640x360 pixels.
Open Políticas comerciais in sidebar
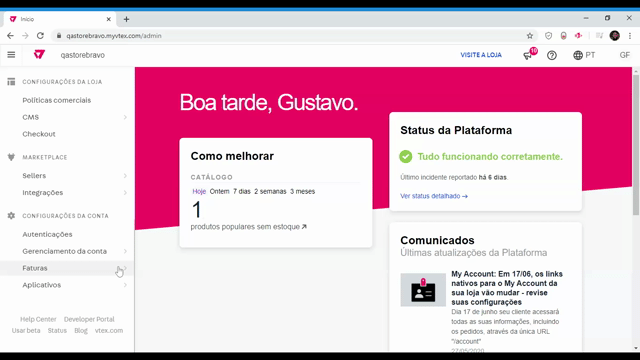click(x=57, y=100)
